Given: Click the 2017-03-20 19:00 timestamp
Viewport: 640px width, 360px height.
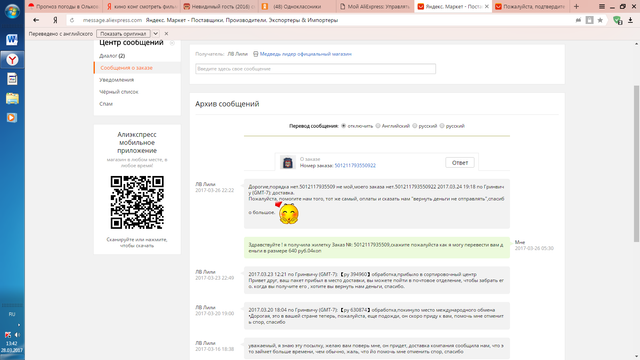Looking at the screenshot, I should tap(215, 313).
